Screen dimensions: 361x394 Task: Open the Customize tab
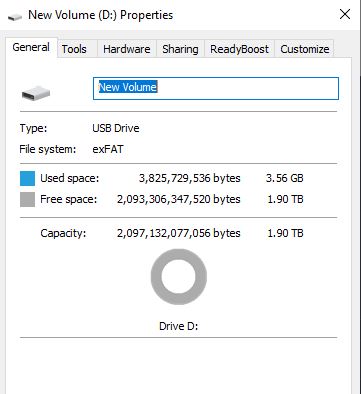coord(305,49)
